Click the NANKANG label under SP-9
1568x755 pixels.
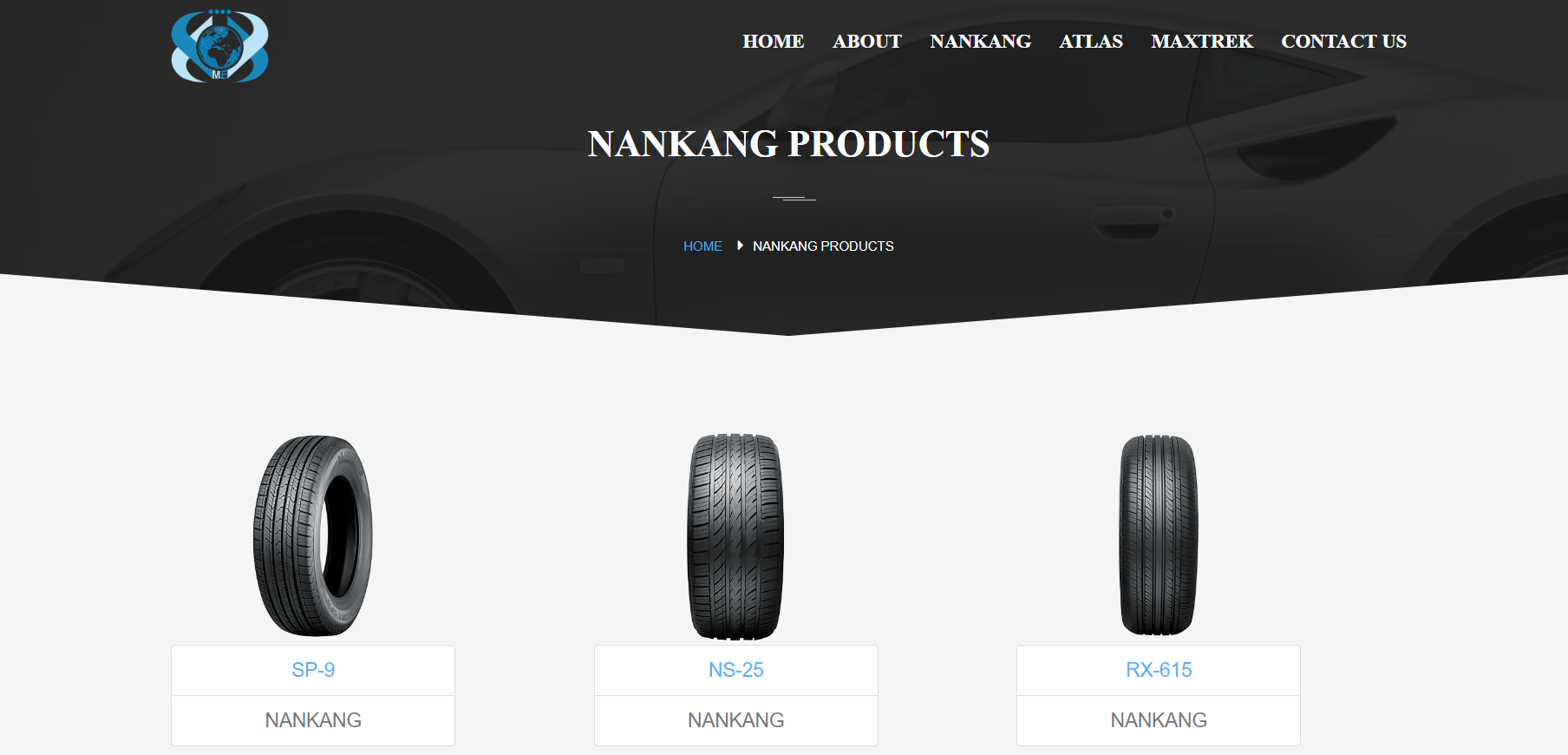coord(313,720)
